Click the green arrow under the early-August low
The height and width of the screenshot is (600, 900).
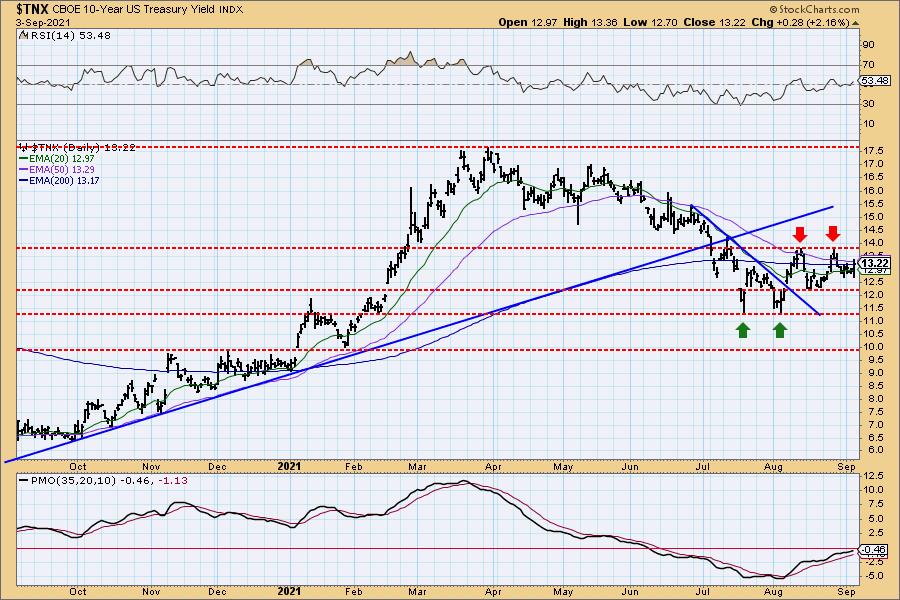tap(779, 330)
